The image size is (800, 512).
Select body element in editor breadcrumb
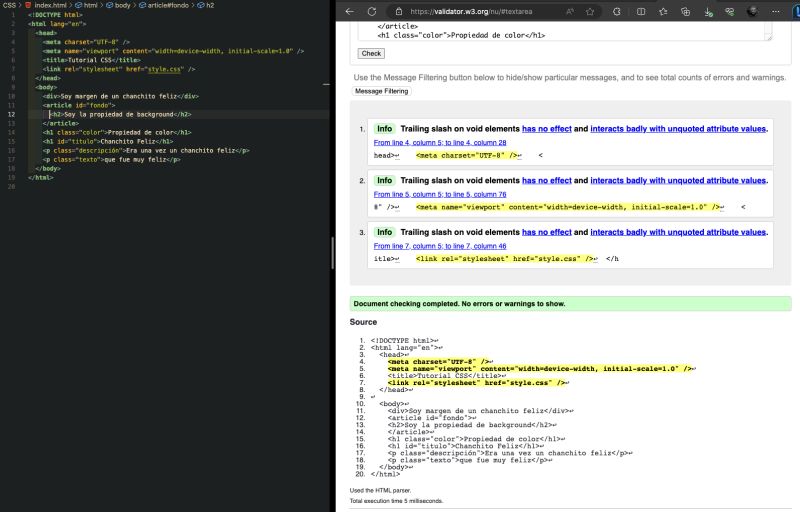122,5
